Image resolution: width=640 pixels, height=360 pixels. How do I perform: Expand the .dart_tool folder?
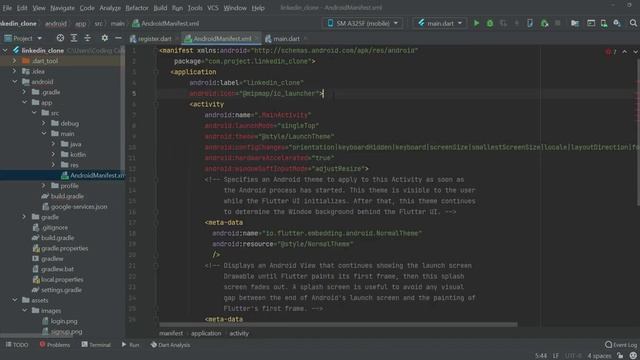point(14,61)
